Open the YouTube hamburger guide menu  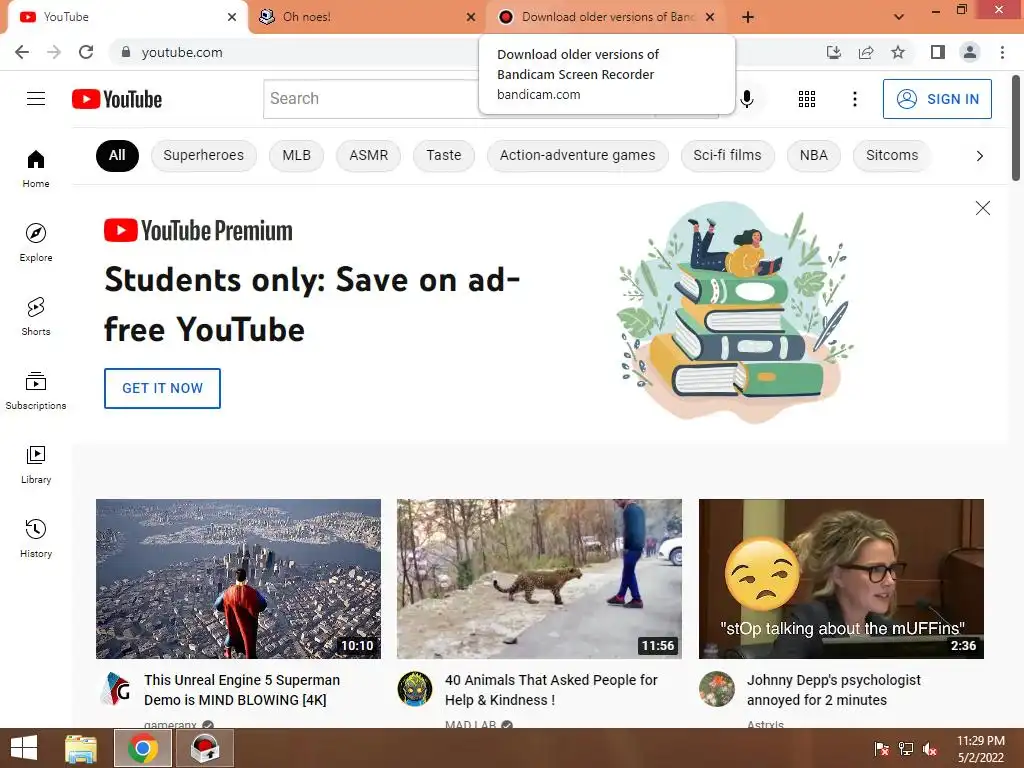pos(36,99)
